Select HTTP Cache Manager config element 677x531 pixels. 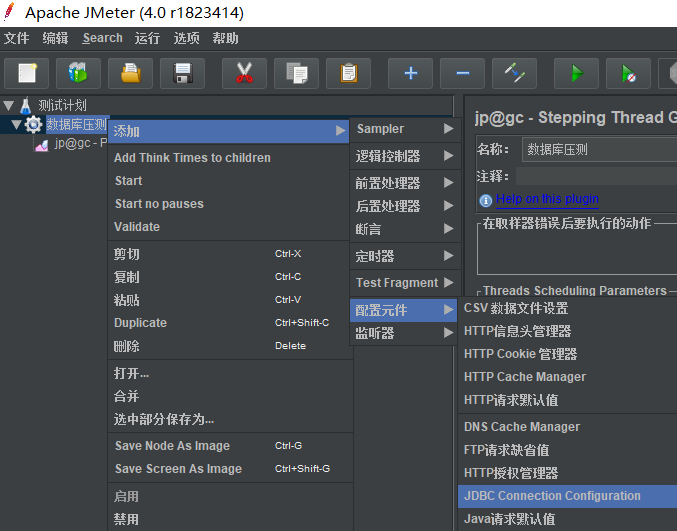(x=568, y=377)
